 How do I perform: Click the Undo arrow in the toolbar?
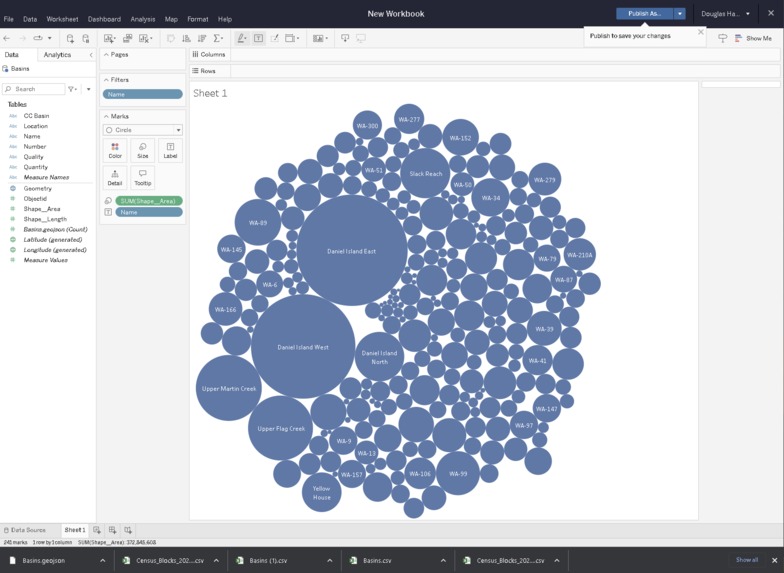pos(6,38)
